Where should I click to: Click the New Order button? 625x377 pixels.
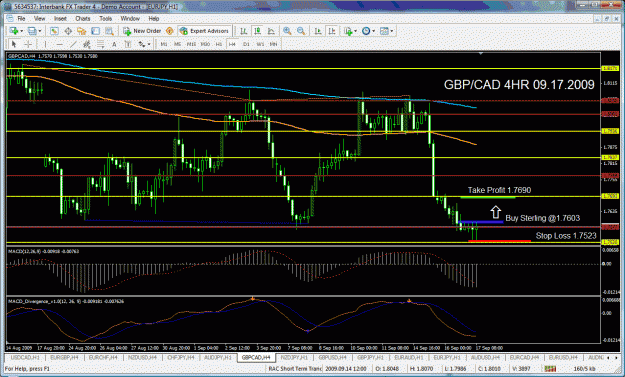pos(142,31)
